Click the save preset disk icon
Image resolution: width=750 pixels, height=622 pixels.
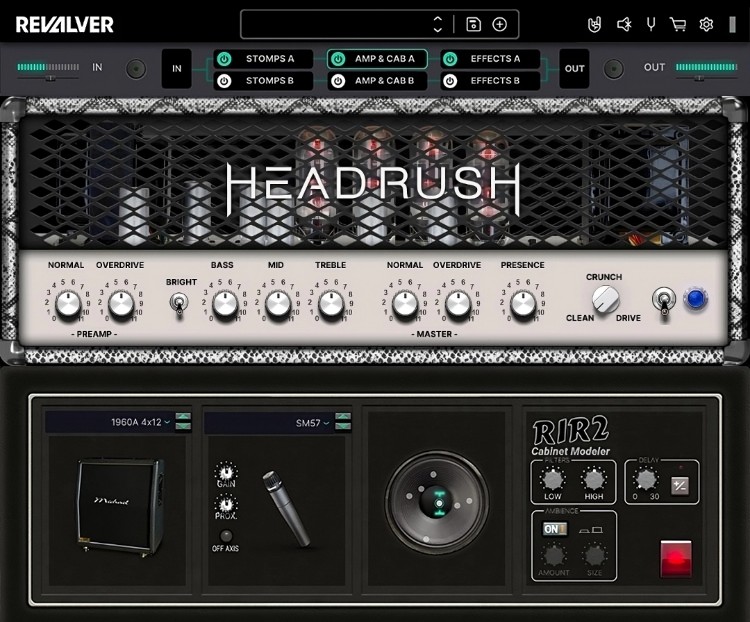click(473, 24)
